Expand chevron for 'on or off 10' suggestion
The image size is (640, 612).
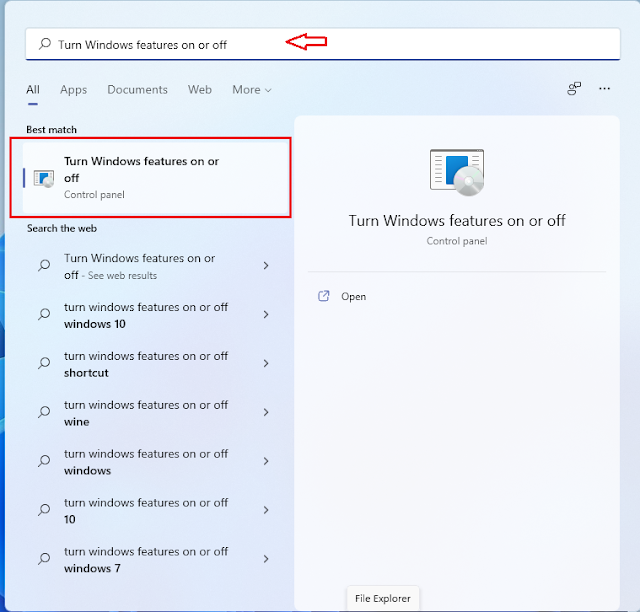tap(266, 510)
